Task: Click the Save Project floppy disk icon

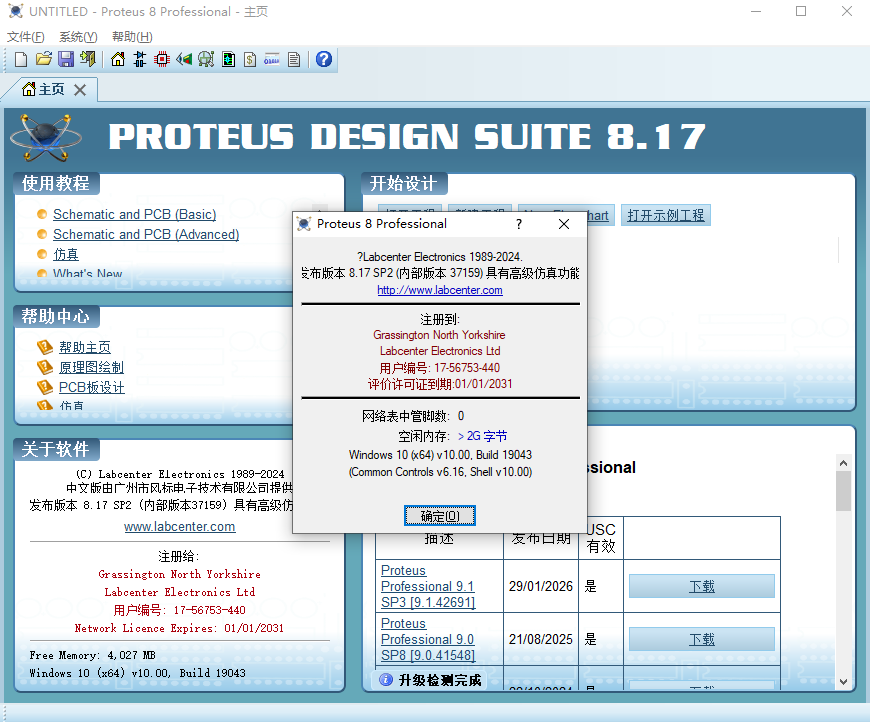Action: 65,59
